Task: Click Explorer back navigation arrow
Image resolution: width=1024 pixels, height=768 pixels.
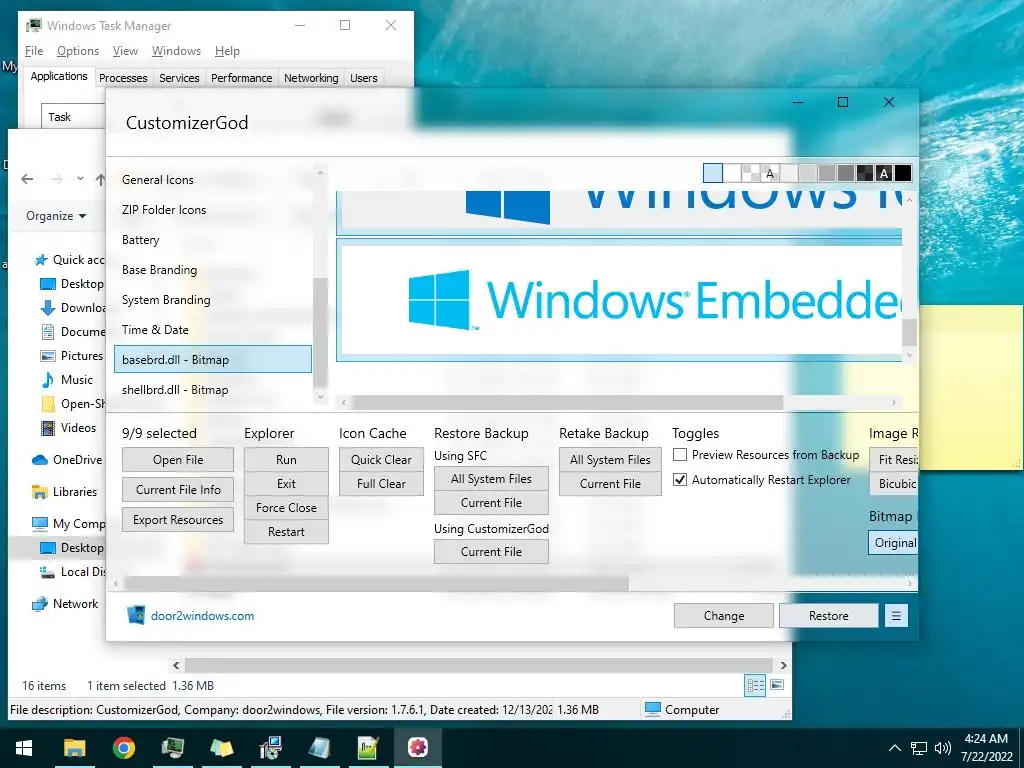Action: (x=27, y=179)
